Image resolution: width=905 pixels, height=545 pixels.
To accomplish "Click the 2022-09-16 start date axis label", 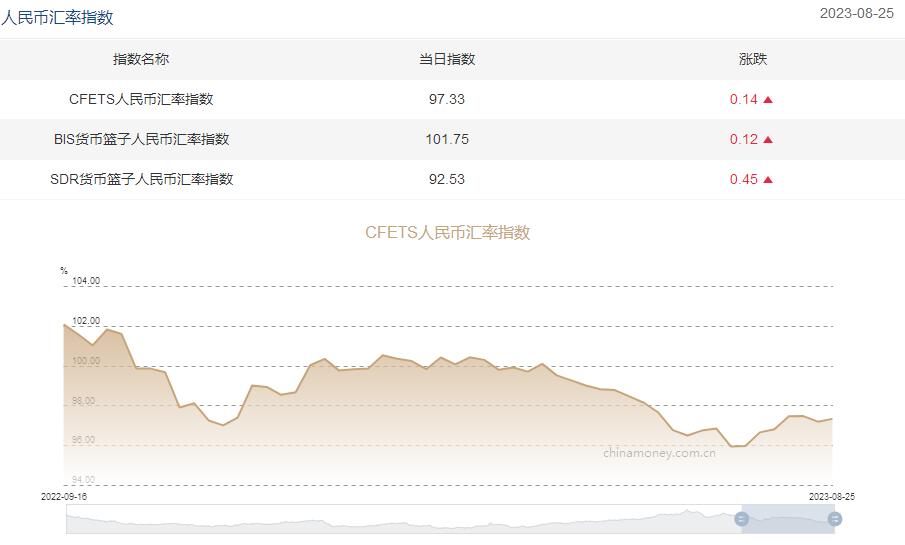I will [65, 496].
